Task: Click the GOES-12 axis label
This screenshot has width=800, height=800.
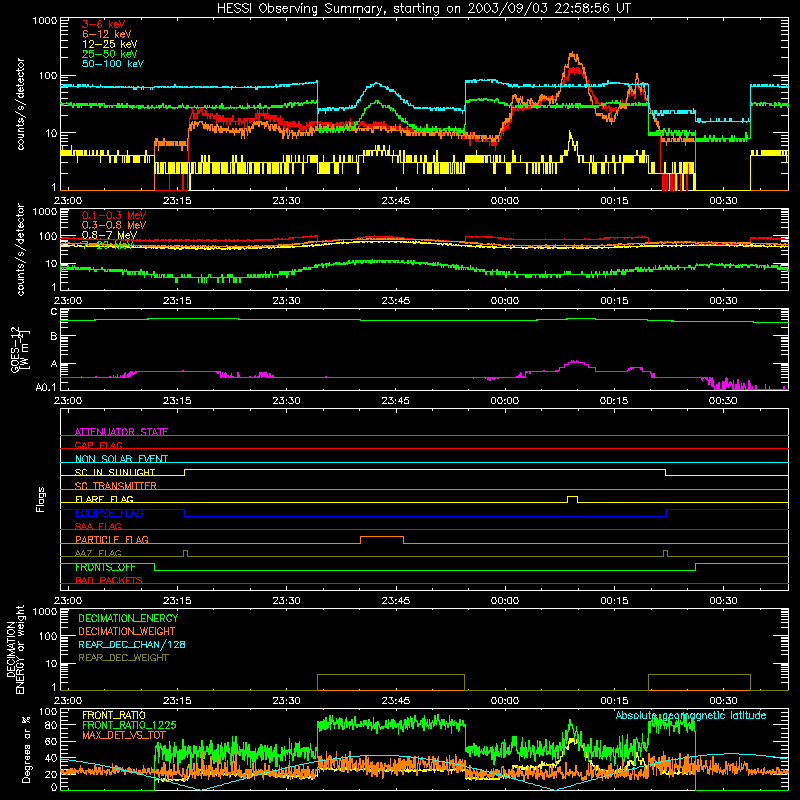Action: (x=20, y=349)
